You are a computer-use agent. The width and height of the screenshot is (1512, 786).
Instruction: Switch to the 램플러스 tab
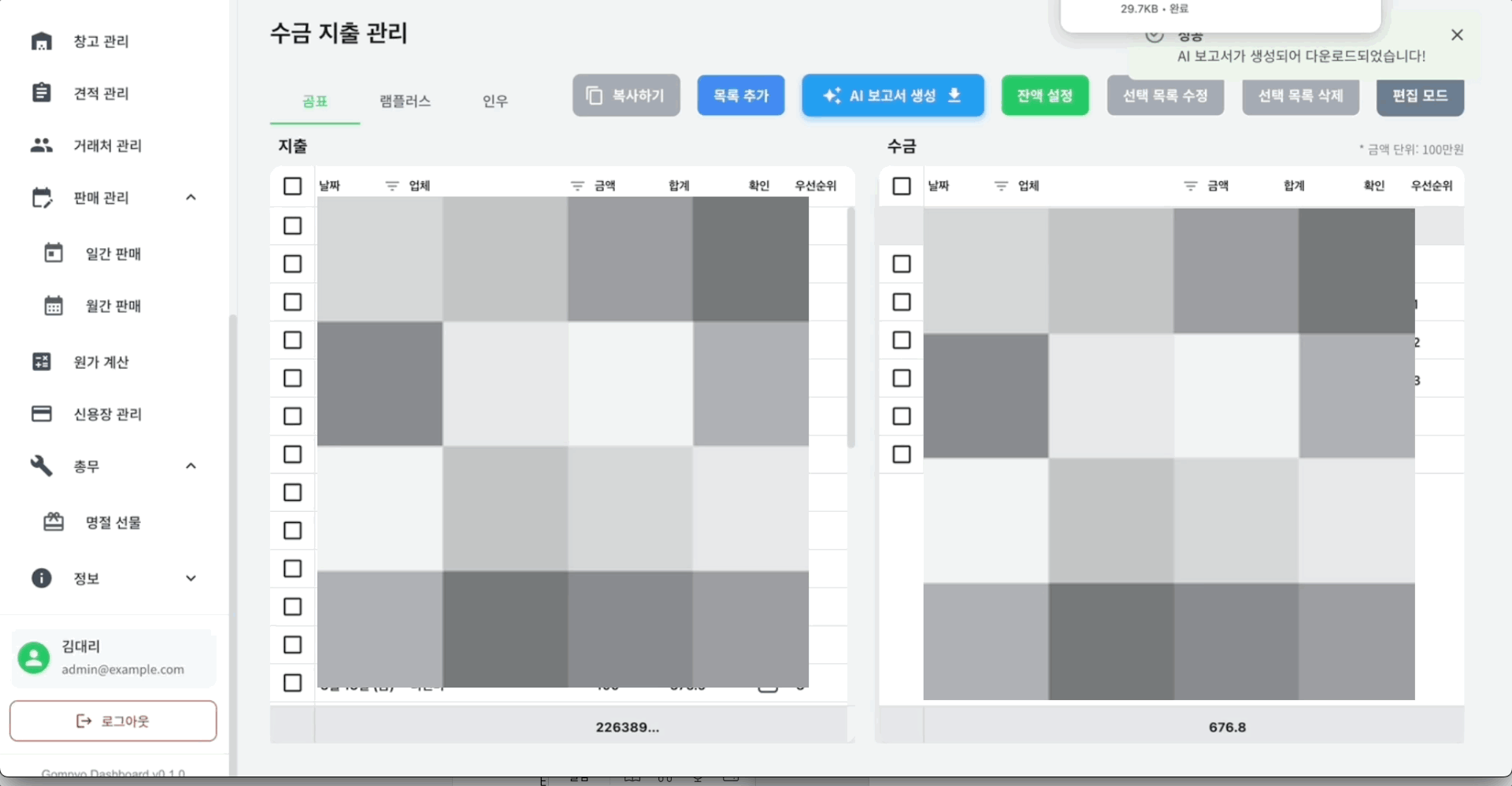[405, 101]
